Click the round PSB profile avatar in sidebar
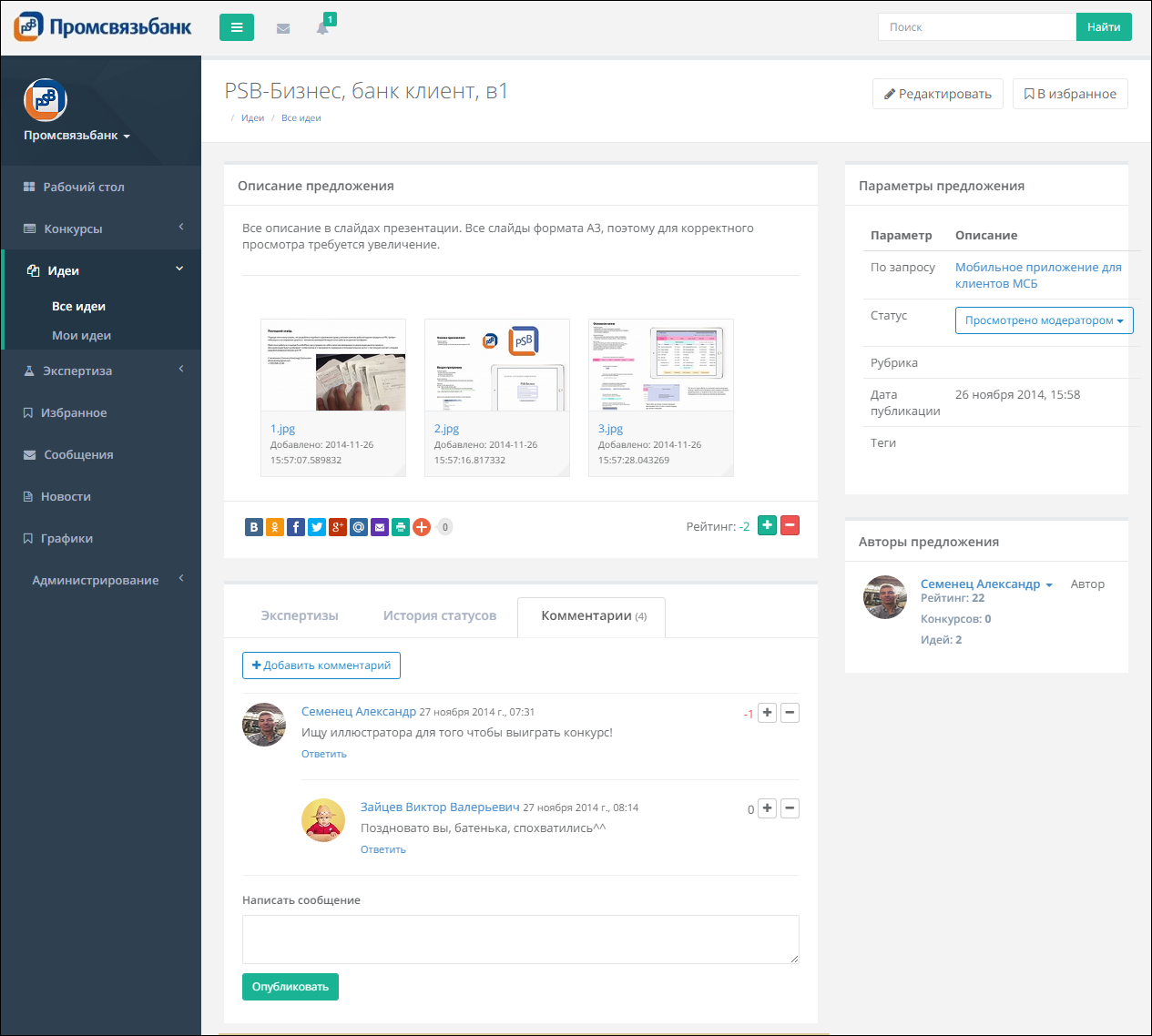 point(46,100)
